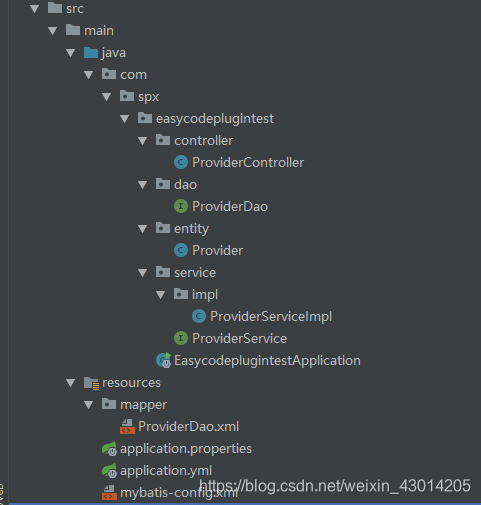Image resolution: width=481 pixels, height=505 pixels.
Task: Collapse the easycodeplugintest package arrow
Action: (125, 119)
